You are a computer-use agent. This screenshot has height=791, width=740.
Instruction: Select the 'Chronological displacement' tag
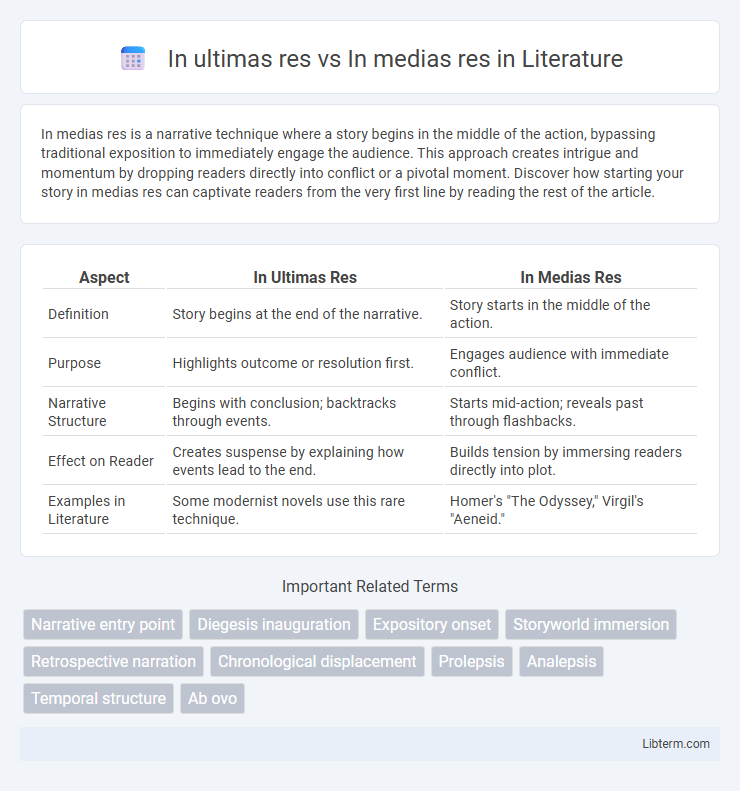pyautogui.click(x=317, y=661)
